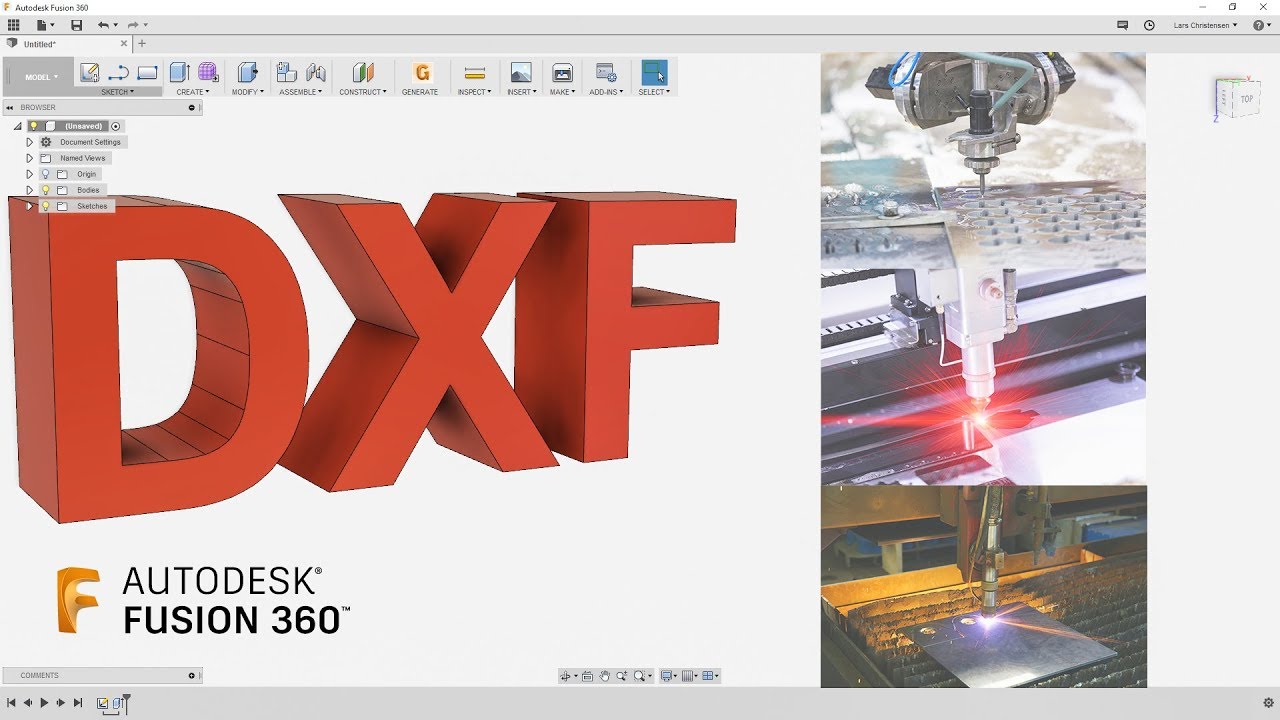Close the Untitled* tab

[124, 44]
